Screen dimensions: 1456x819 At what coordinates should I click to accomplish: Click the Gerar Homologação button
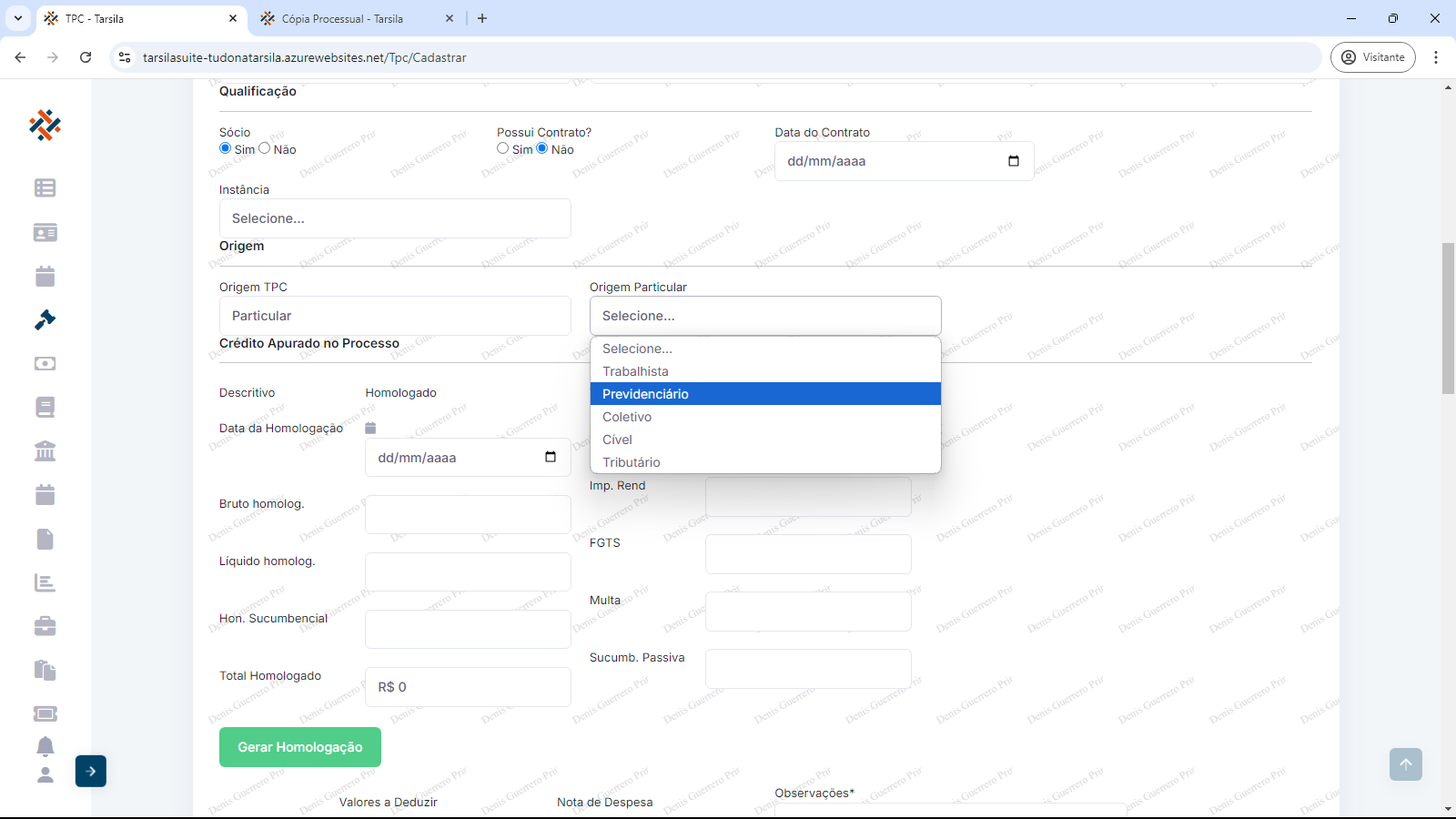click(300, 747)
